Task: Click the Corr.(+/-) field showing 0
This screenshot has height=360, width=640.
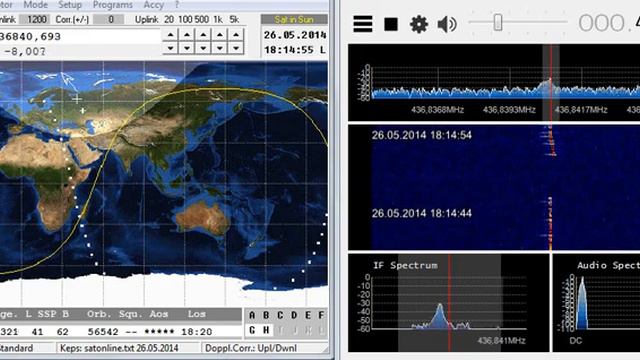Action: (109, 19)
